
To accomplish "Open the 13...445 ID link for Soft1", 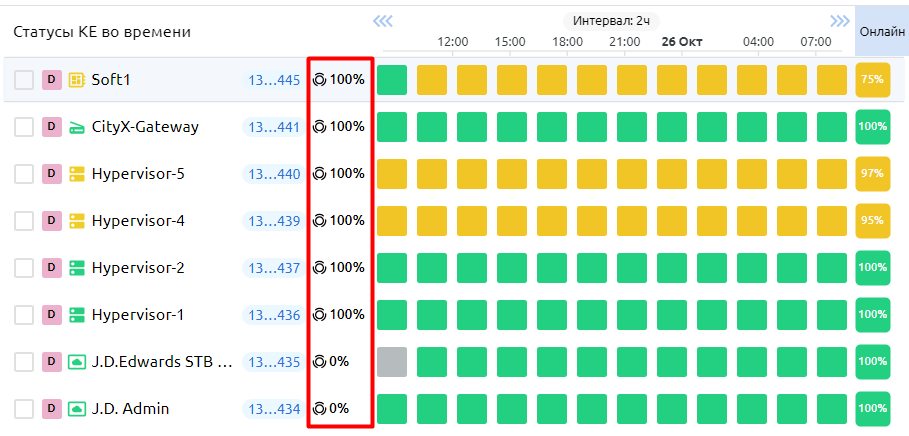I will [x=274, y=80].
